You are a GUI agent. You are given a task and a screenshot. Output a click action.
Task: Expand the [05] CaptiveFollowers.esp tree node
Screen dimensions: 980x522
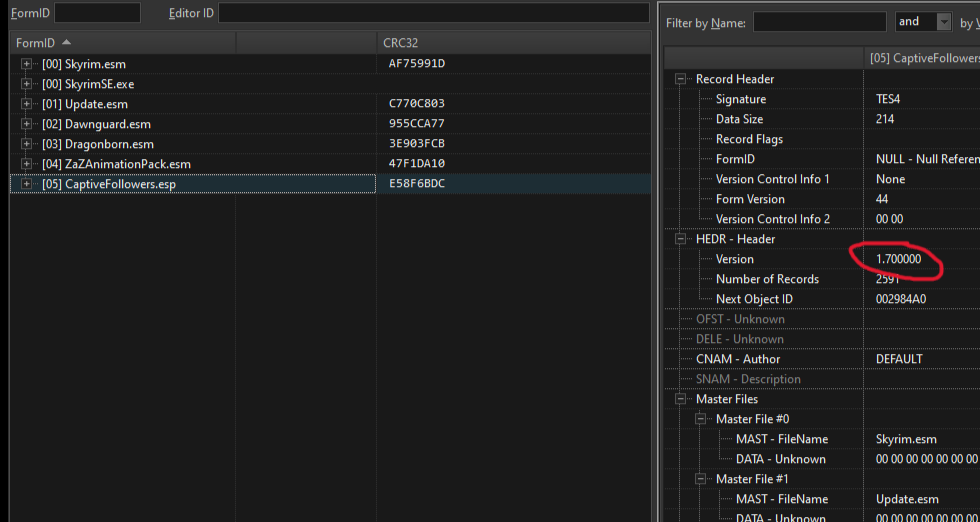click(26, 184)
